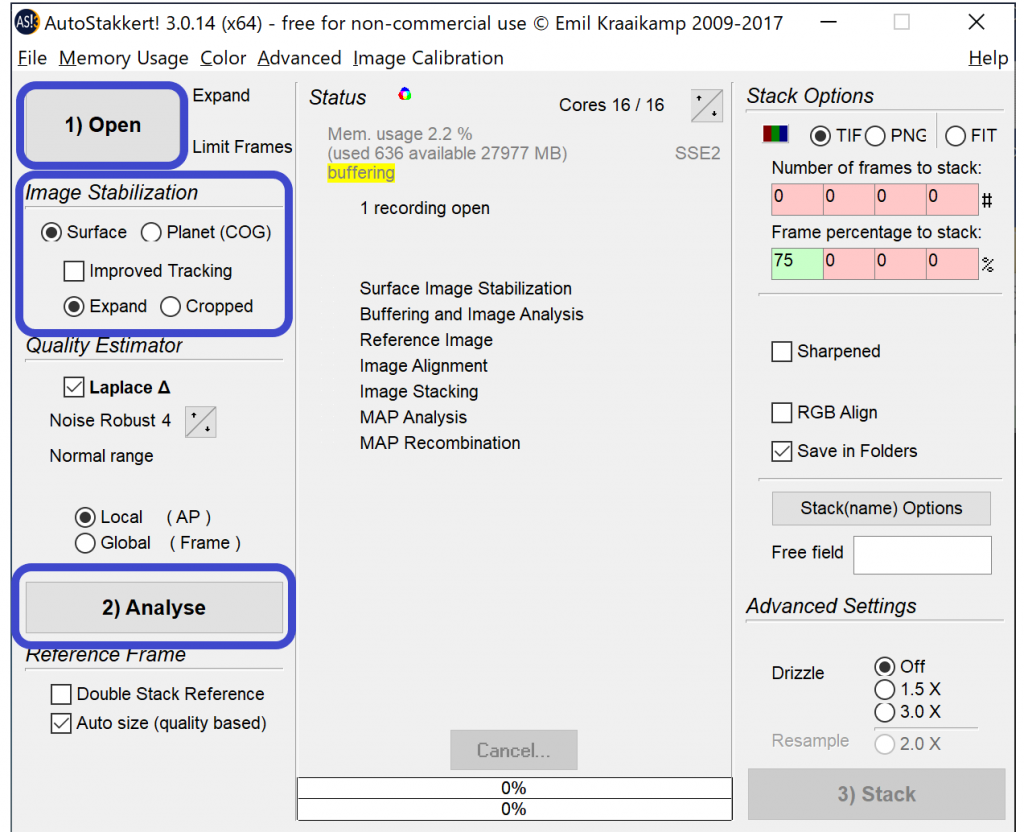Enable Improved Tracking checkbox

point(148,270)
